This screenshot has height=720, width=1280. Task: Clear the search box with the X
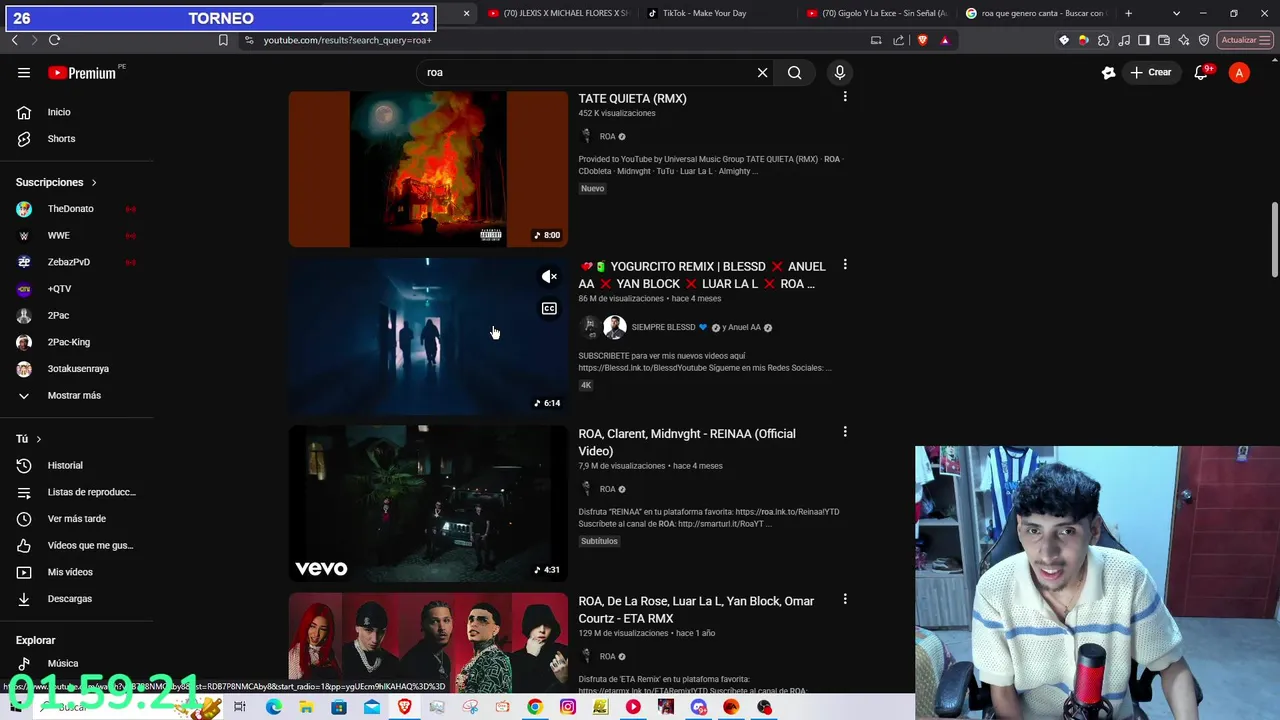coord(762,72)
